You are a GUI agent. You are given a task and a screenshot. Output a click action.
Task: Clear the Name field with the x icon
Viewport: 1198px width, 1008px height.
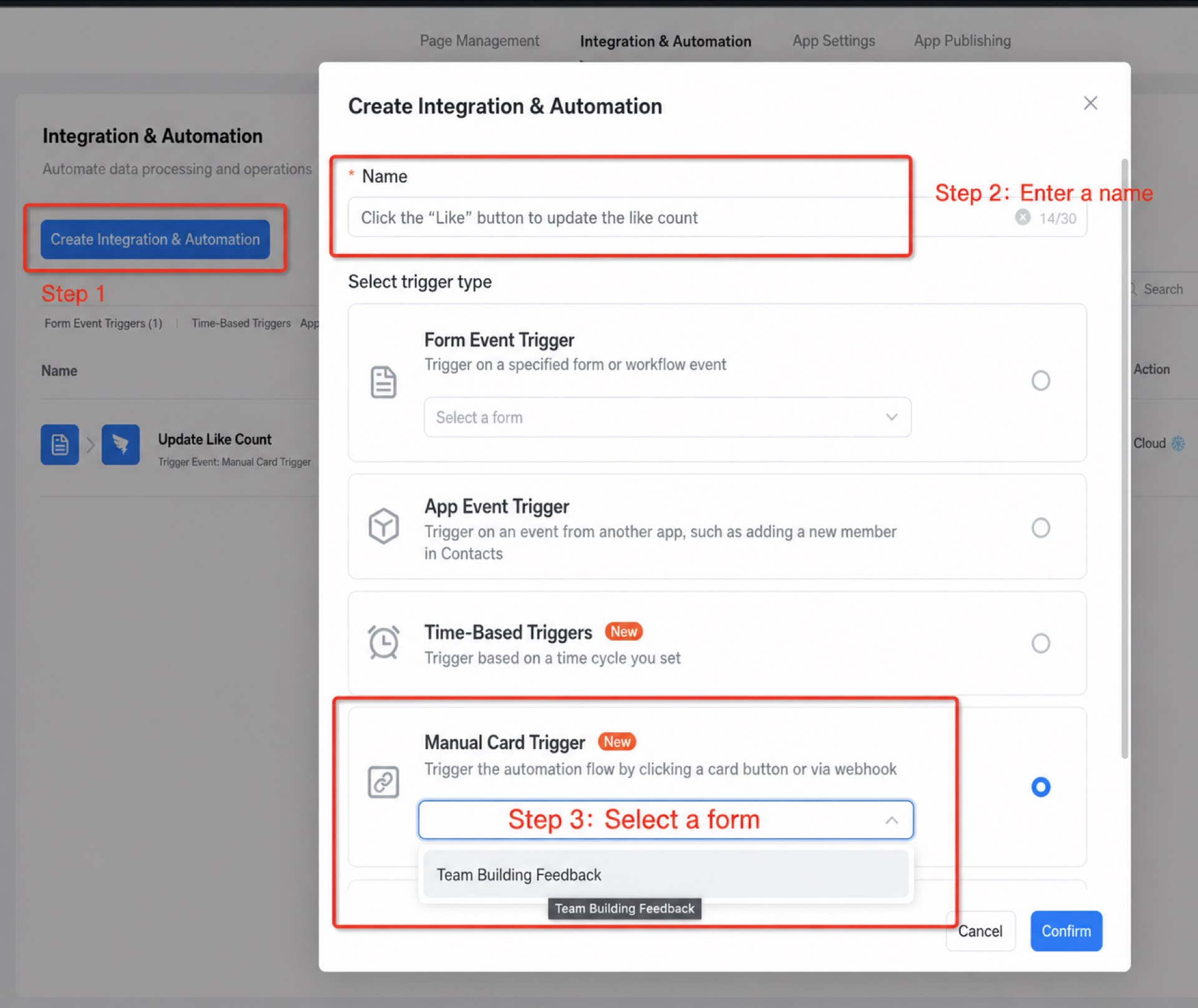click(x=1023, y=217)
